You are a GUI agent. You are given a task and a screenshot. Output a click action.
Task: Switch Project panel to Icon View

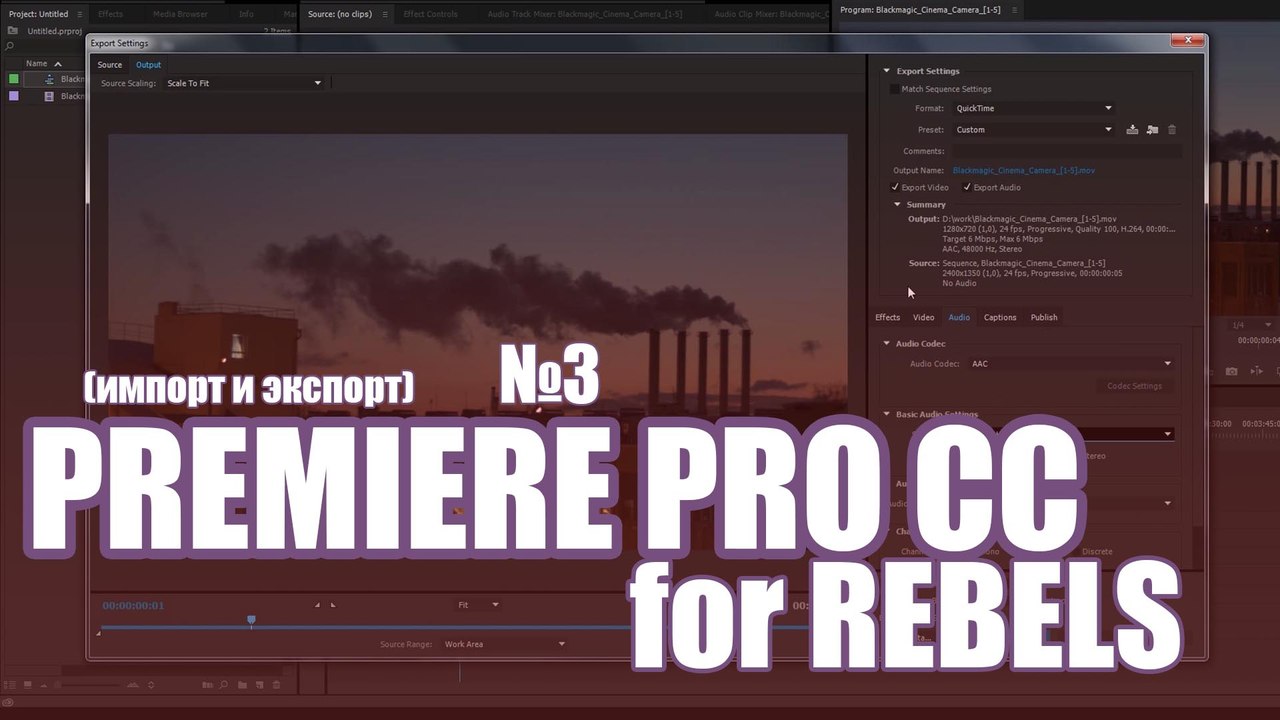tap(28, 685)
